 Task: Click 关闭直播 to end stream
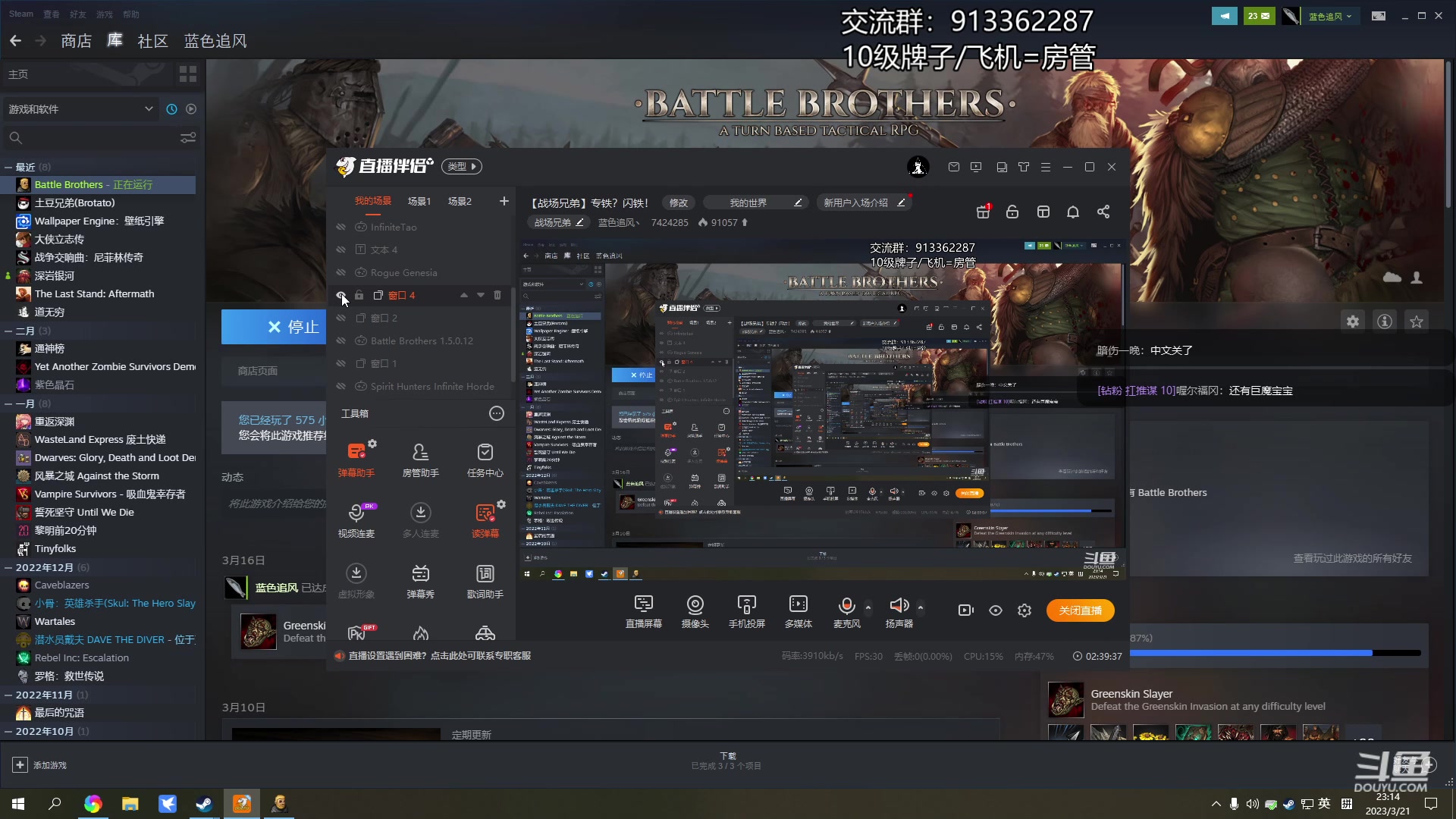tap(1081, 610)
